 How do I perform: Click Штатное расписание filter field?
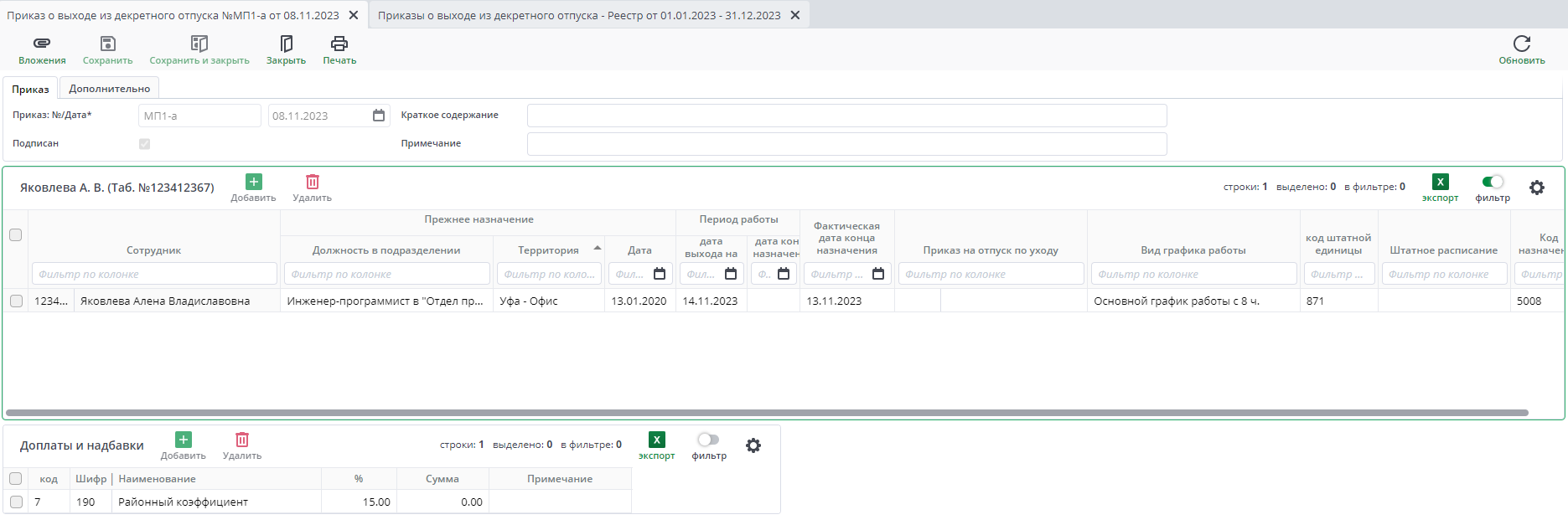(1444, 274)
